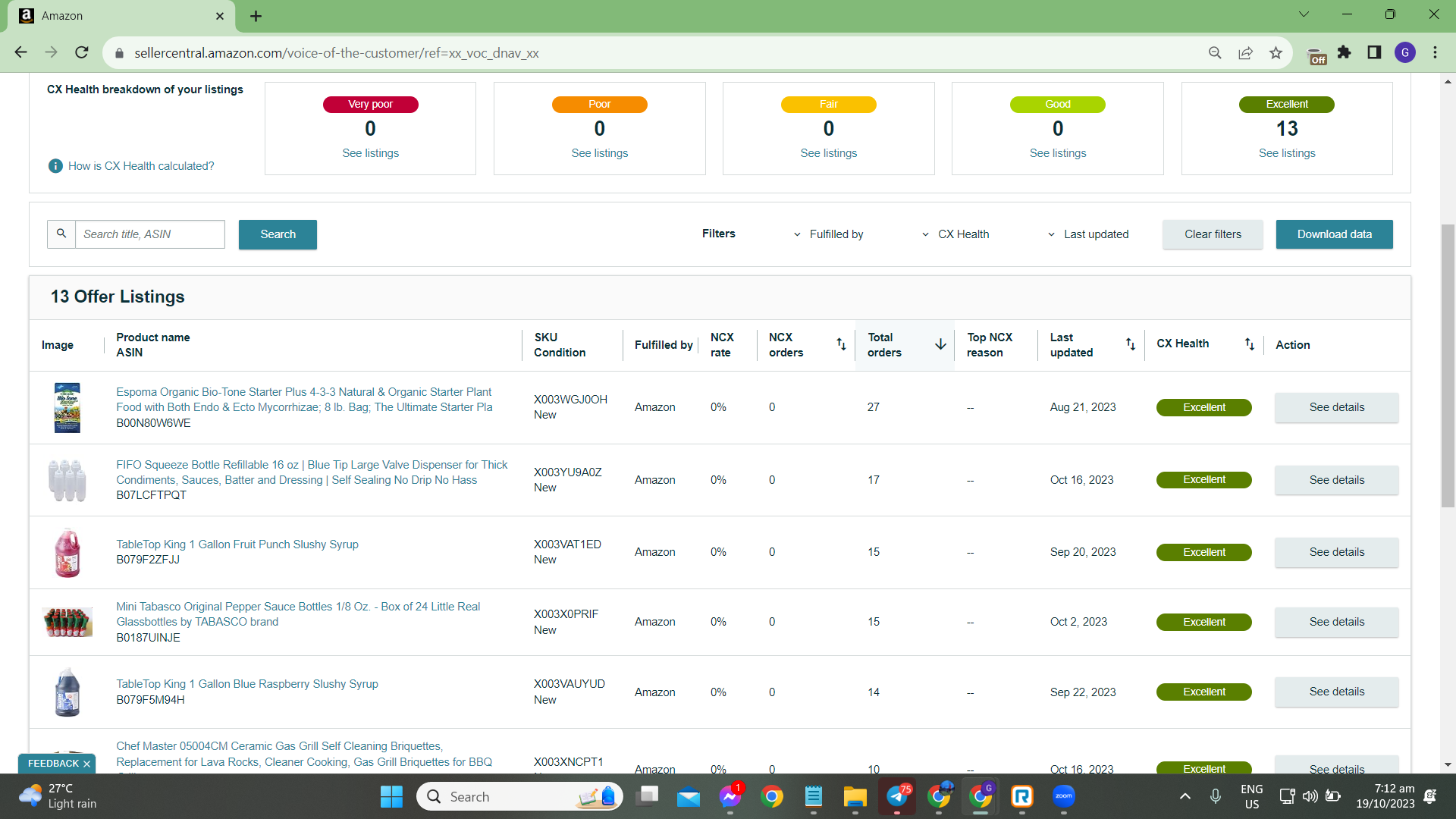Close the Amazon browser tab
1456x819 pixels.
(x=220, y=16)
